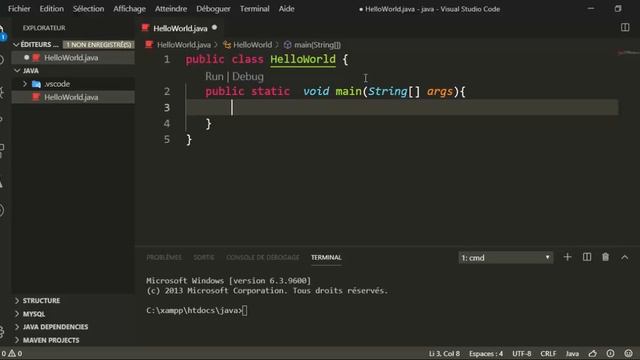Image resolution: width=640 pixels, height=360 pixels.
Task: Open the Terminal menu in menu bar
Action: 254,9
